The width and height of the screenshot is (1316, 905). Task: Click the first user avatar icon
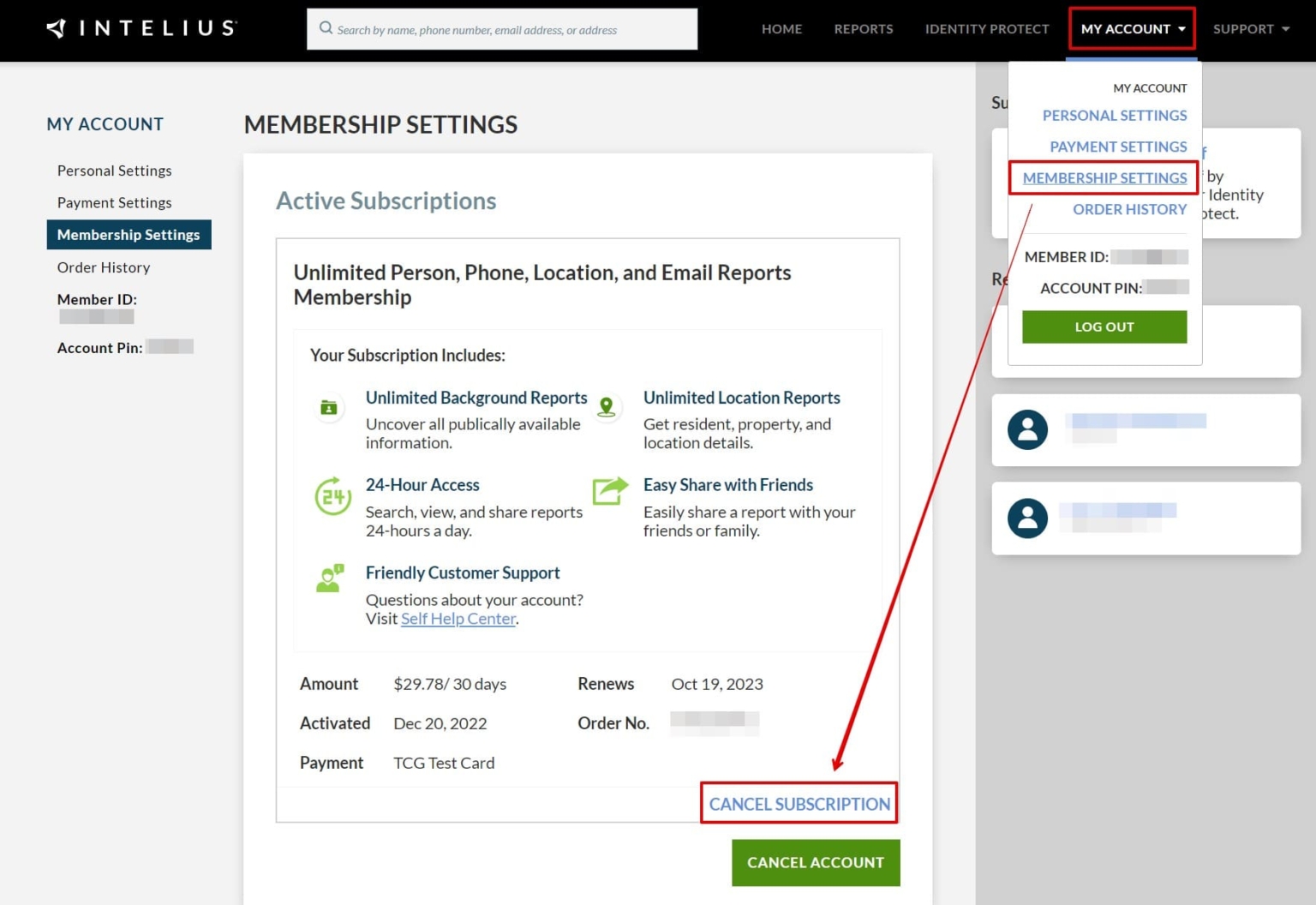pyautogui.click(x=1027, y=429)
